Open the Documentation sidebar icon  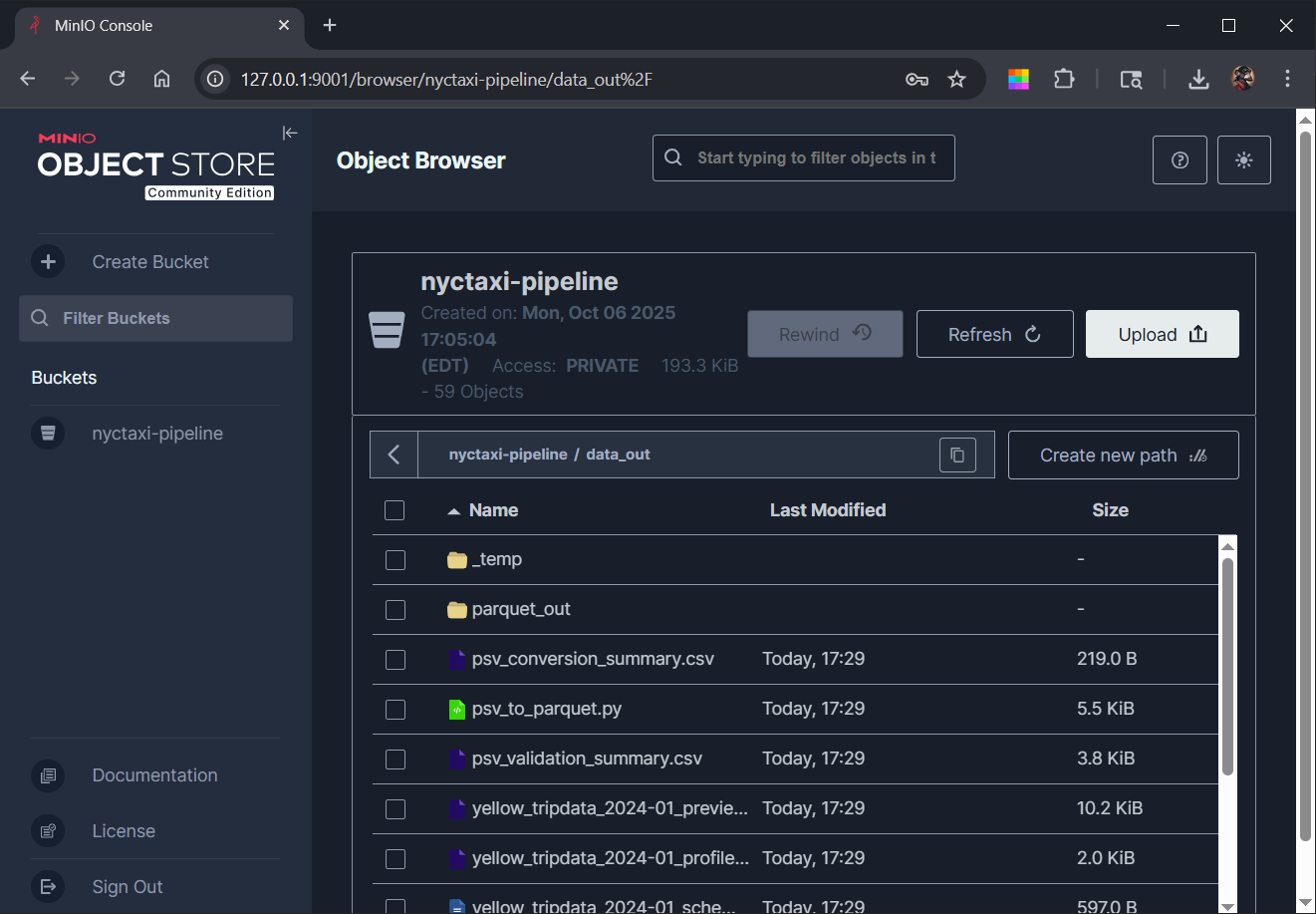tap(48, 775)
